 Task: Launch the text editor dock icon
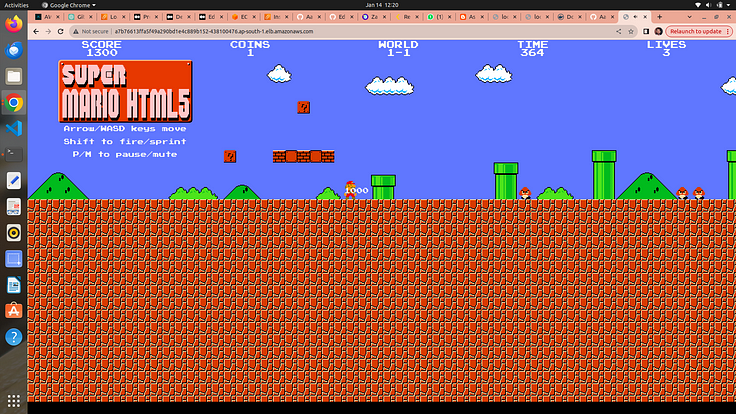click(x=14, y=181)
